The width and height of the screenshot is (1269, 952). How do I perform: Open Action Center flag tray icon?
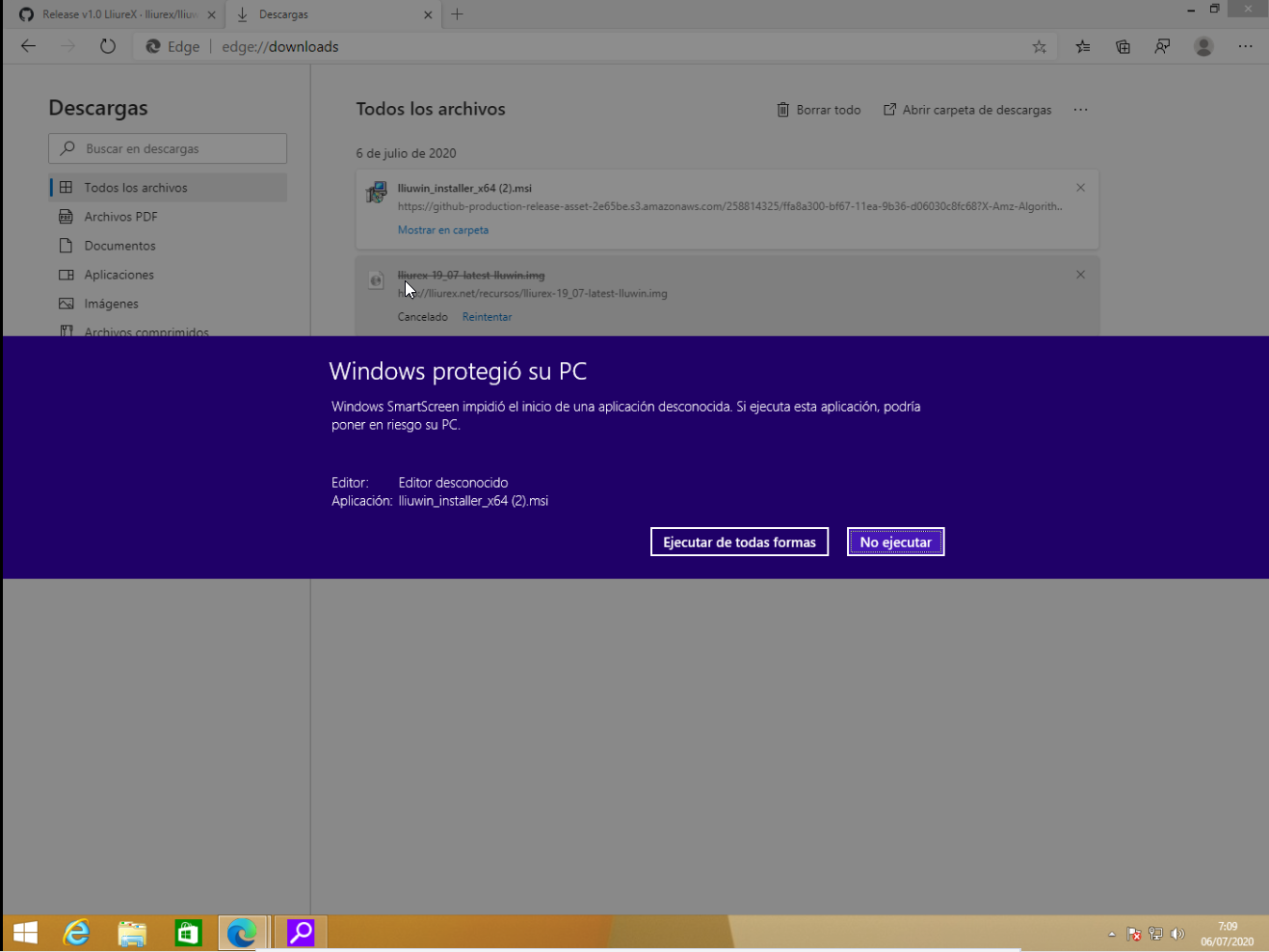tap(1133, 934)
